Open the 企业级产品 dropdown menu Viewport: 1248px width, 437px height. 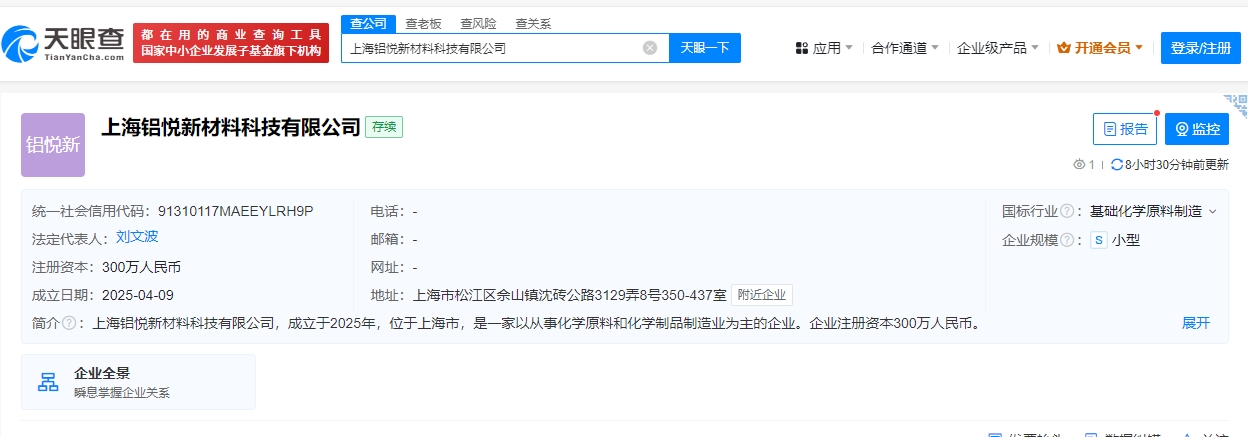click(998, 48)
